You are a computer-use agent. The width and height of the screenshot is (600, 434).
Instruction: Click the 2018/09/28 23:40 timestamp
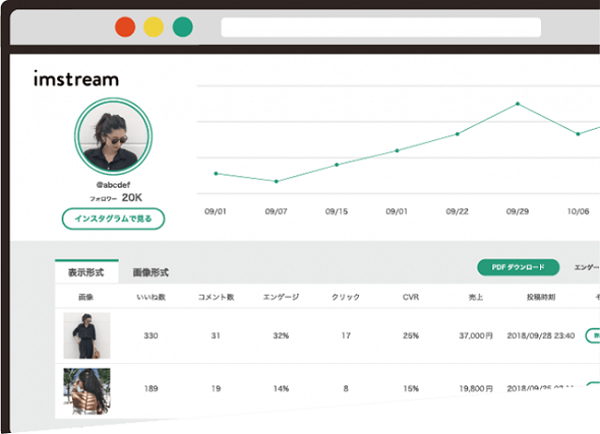pos(541,336)
